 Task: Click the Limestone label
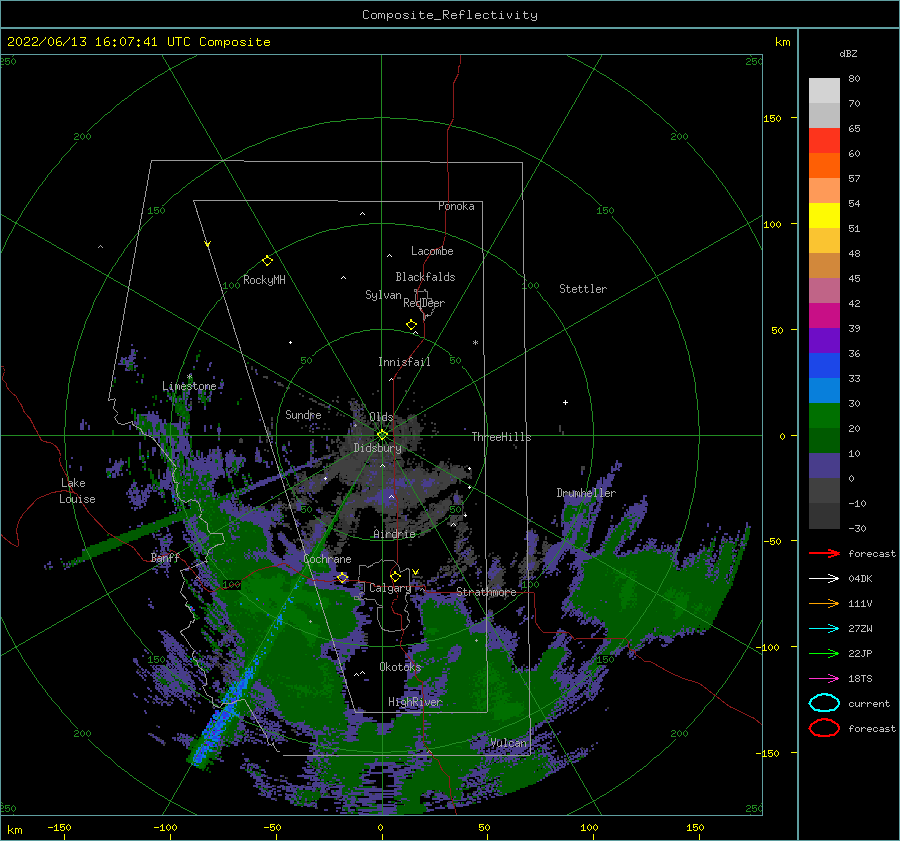coord(189,386)
